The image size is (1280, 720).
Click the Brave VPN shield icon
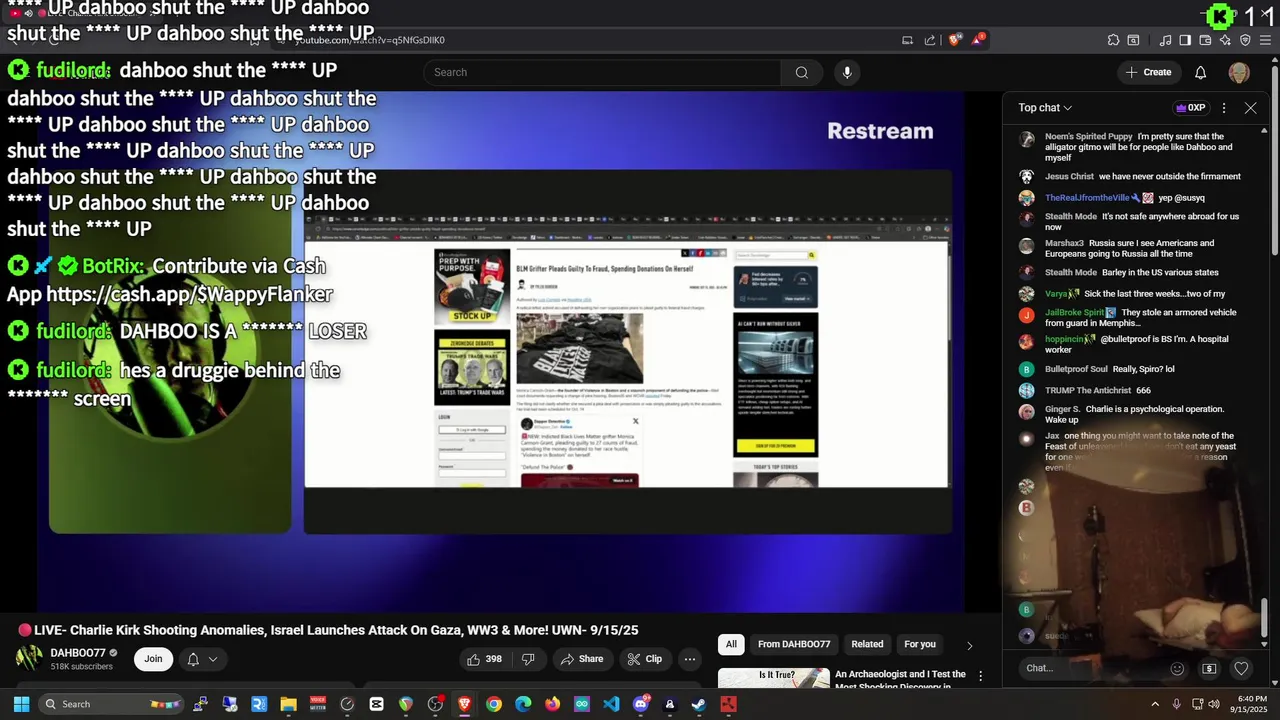coord(1245,40)
